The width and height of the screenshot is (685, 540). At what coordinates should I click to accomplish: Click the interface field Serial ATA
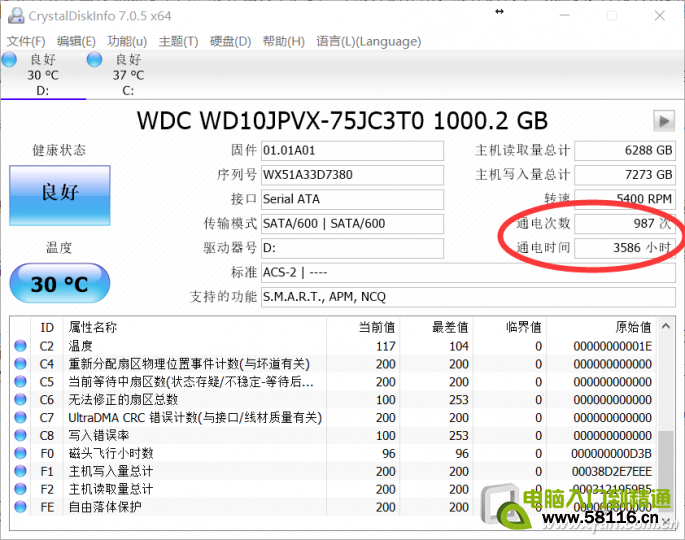tap(352, 200)
